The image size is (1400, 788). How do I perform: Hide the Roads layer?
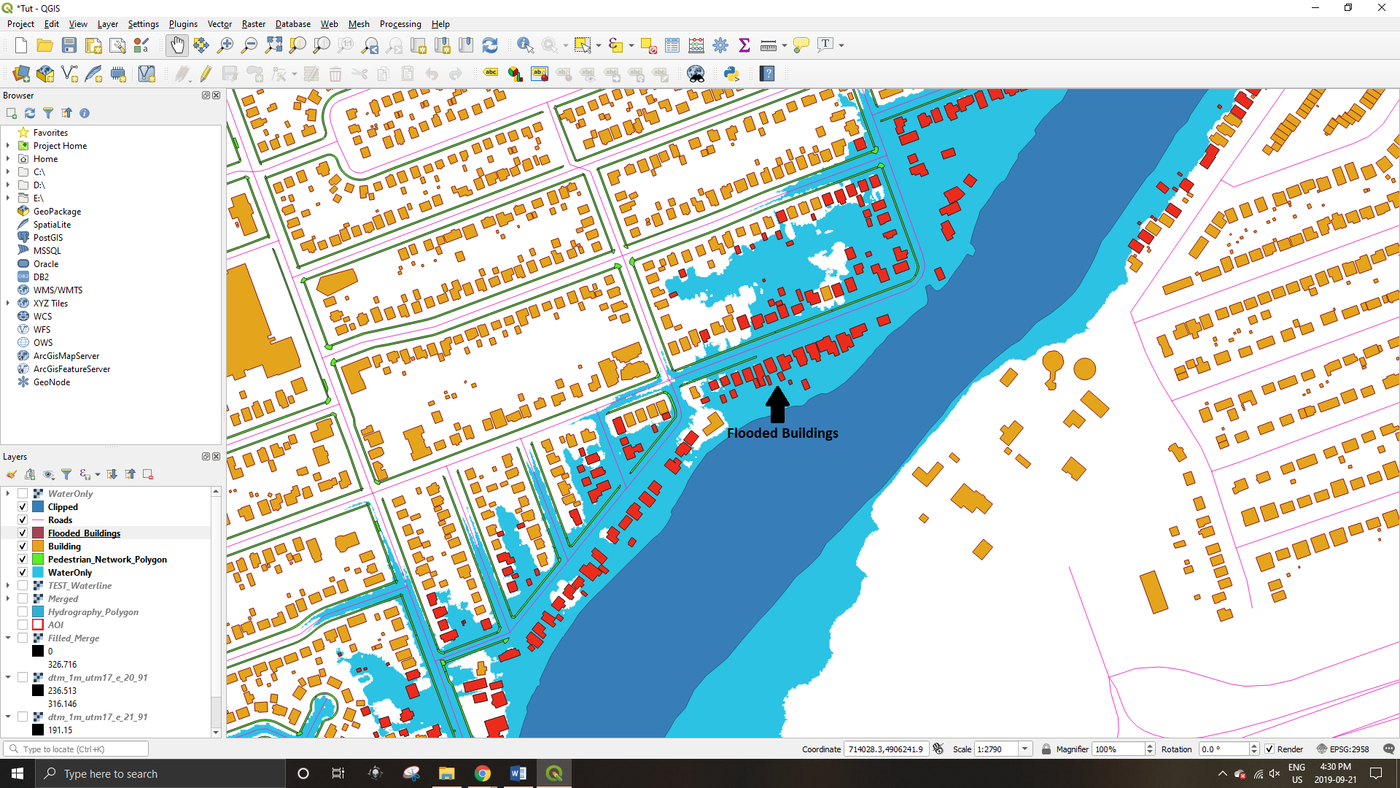coord(23,520)
